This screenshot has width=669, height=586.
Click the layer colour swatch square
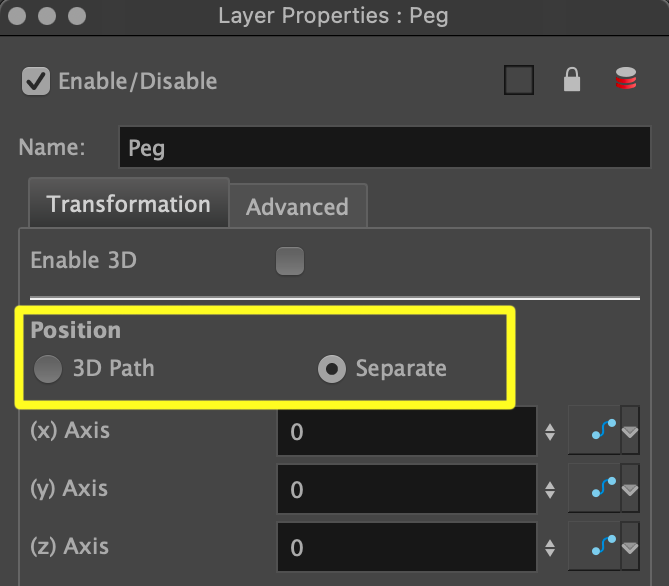tap(519, 81)
